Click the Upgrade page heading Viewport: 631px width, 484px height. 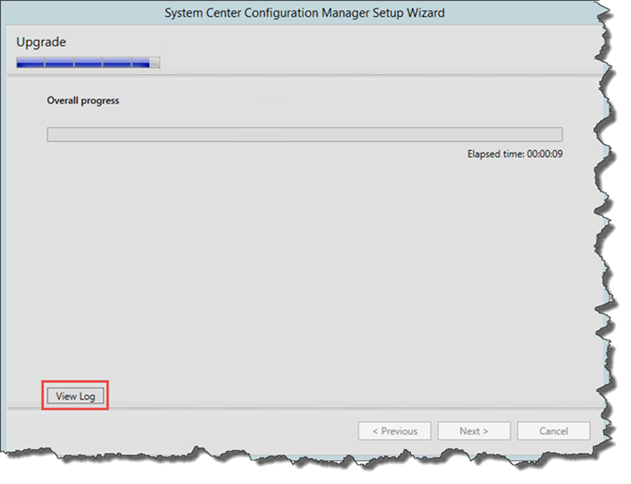point(41,42)
